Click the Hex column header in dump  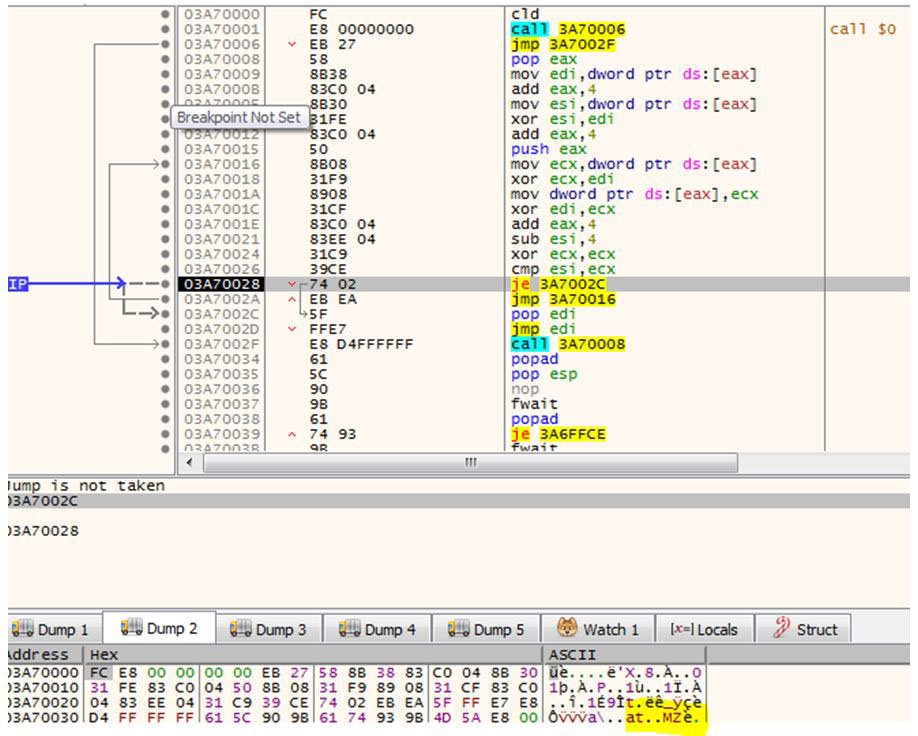(104, 654)
